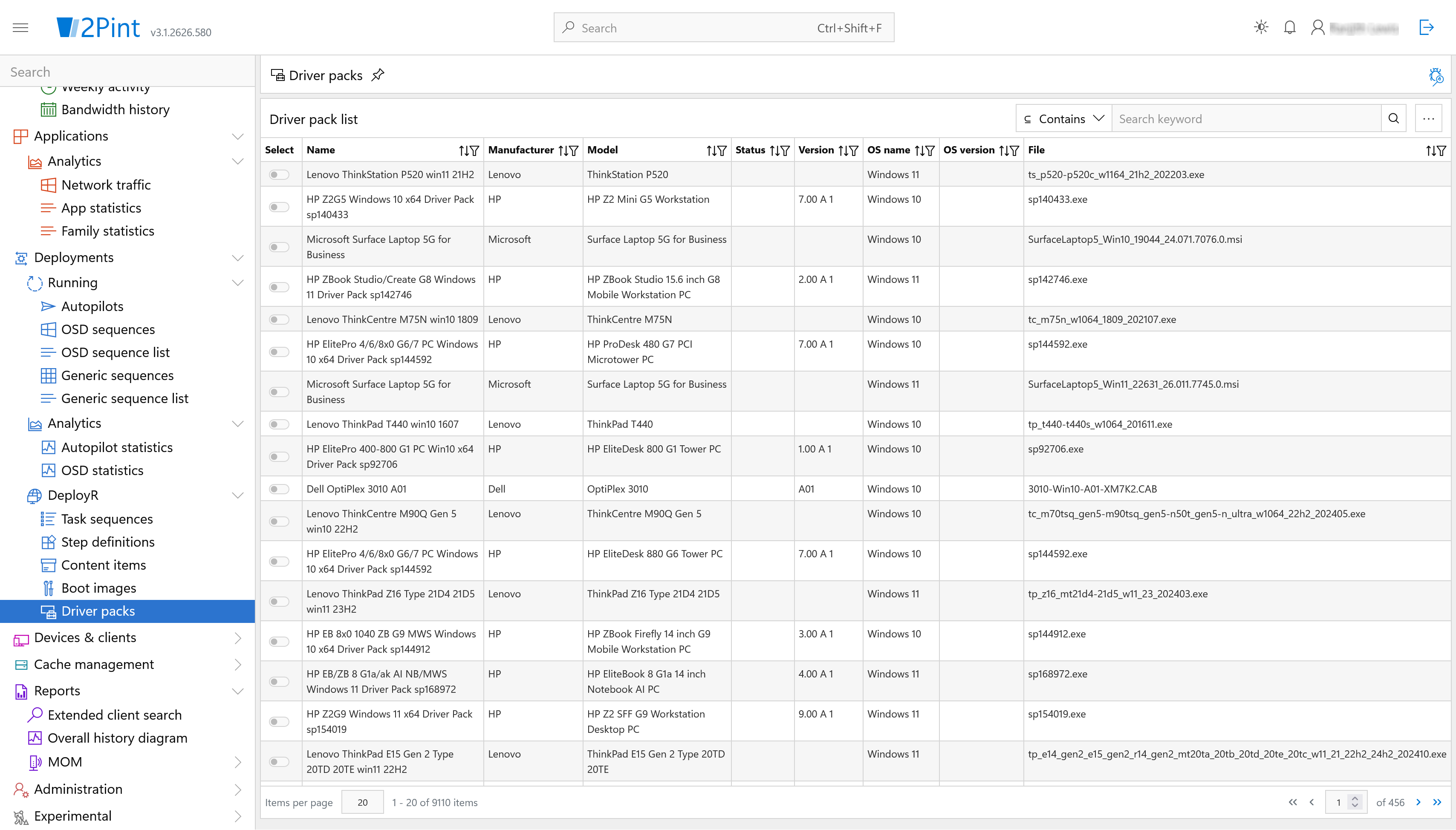This screenshot has height=830, width=1456.
Task: Open Family statistics page
Action: 108,231
